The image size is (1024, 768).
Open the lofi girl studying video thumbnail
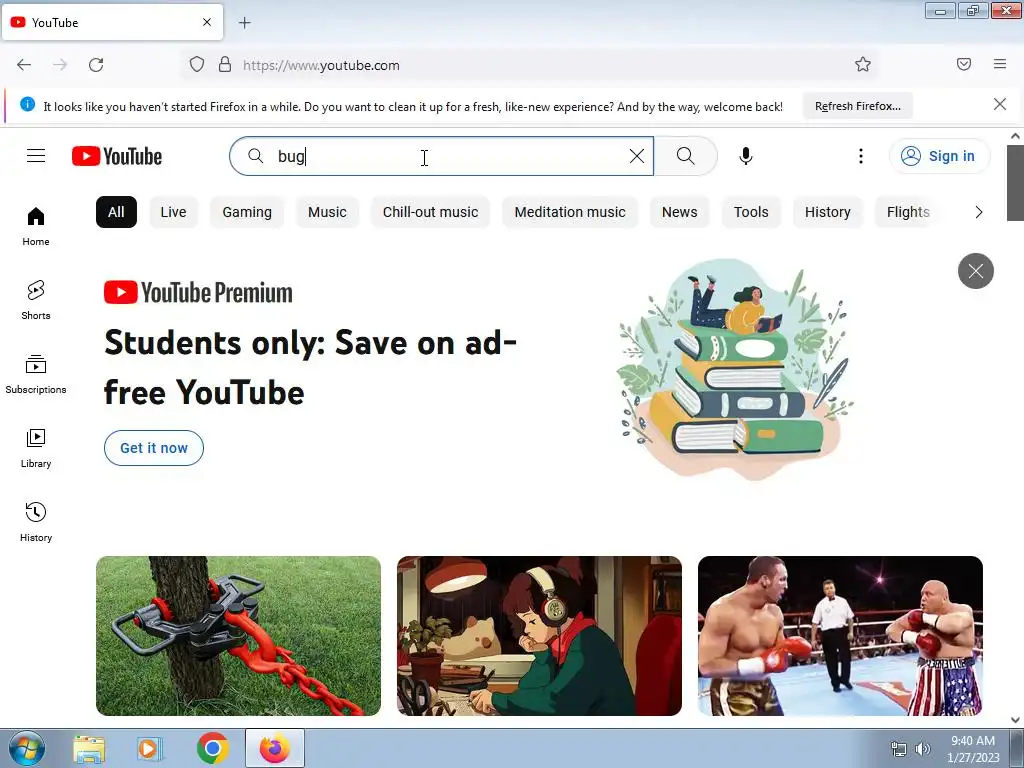coord(539,636)
